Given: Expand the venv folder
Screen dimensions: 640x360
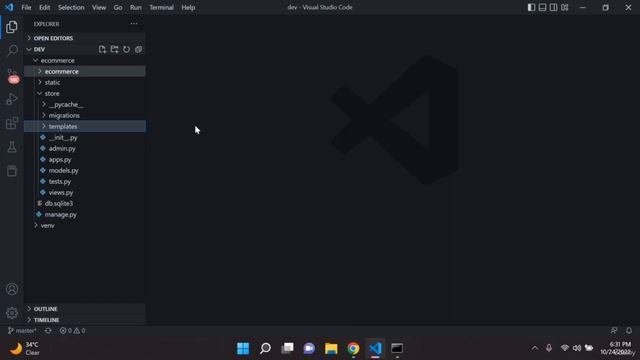Looking at the screenshot, I should 85,225.
